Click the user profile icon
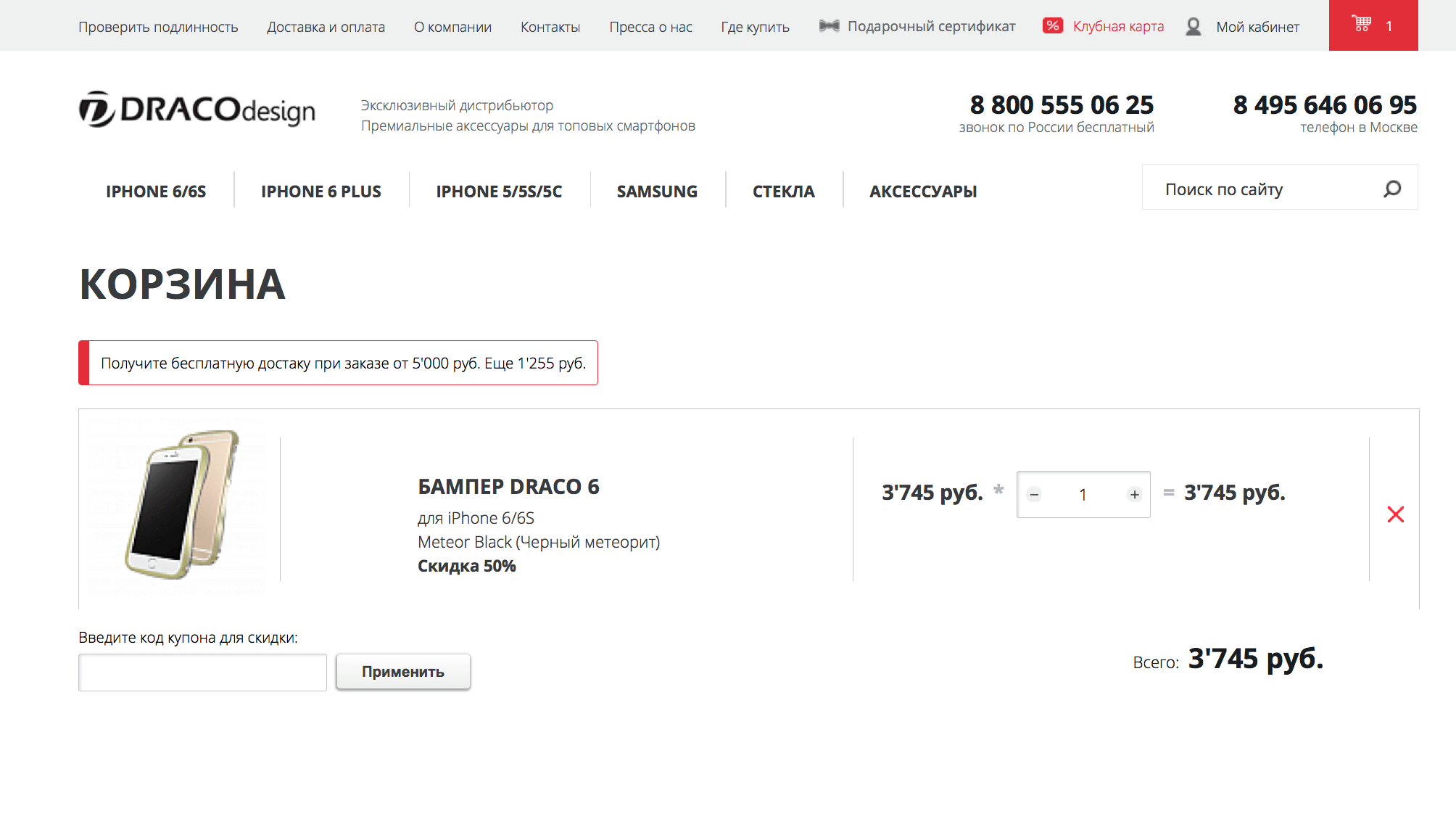This screenshot has height=814, width=1456. coord(1194,27)
